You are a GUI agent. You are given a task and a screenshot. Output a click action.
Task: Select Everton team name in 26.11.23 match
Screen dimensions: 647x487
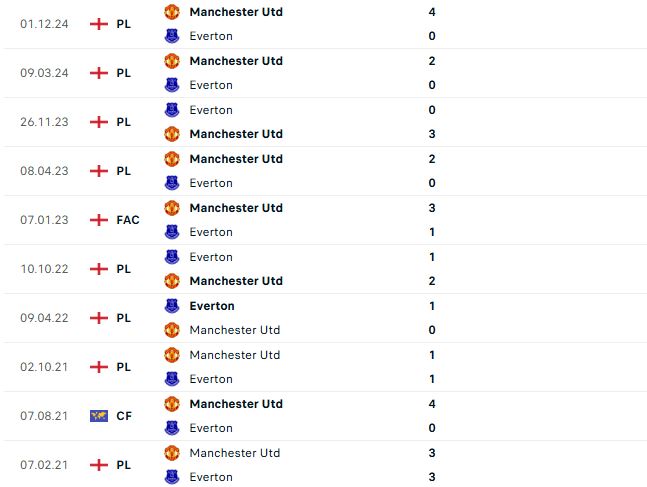click(x=211, y=110)
